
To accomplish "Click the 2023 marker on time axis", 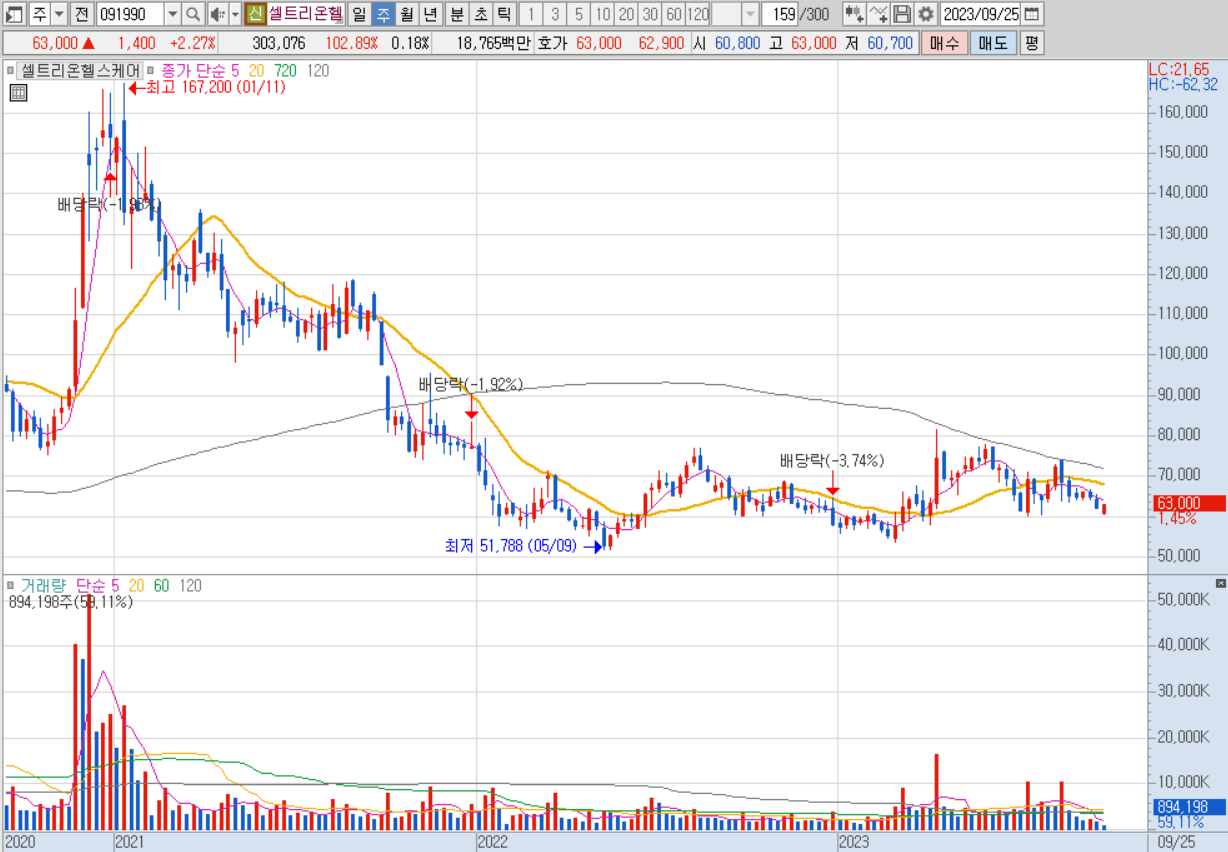I will point(855,842).
